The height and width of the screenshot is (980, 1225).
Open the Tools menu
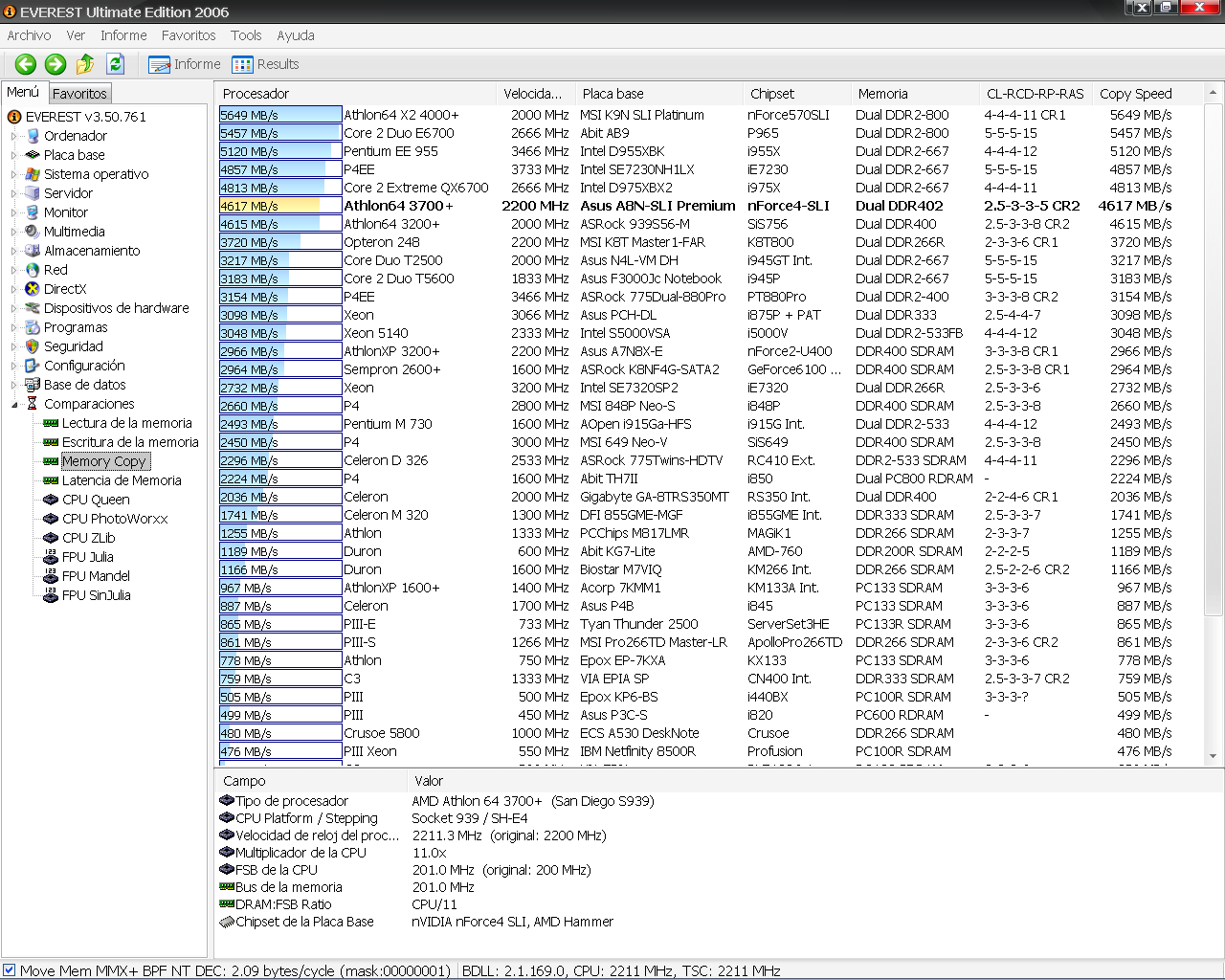(246, 35)
